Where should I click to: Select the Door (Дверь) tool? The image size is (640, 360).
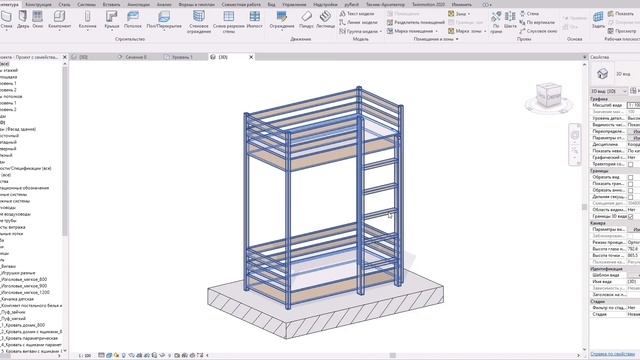point(23,19)
